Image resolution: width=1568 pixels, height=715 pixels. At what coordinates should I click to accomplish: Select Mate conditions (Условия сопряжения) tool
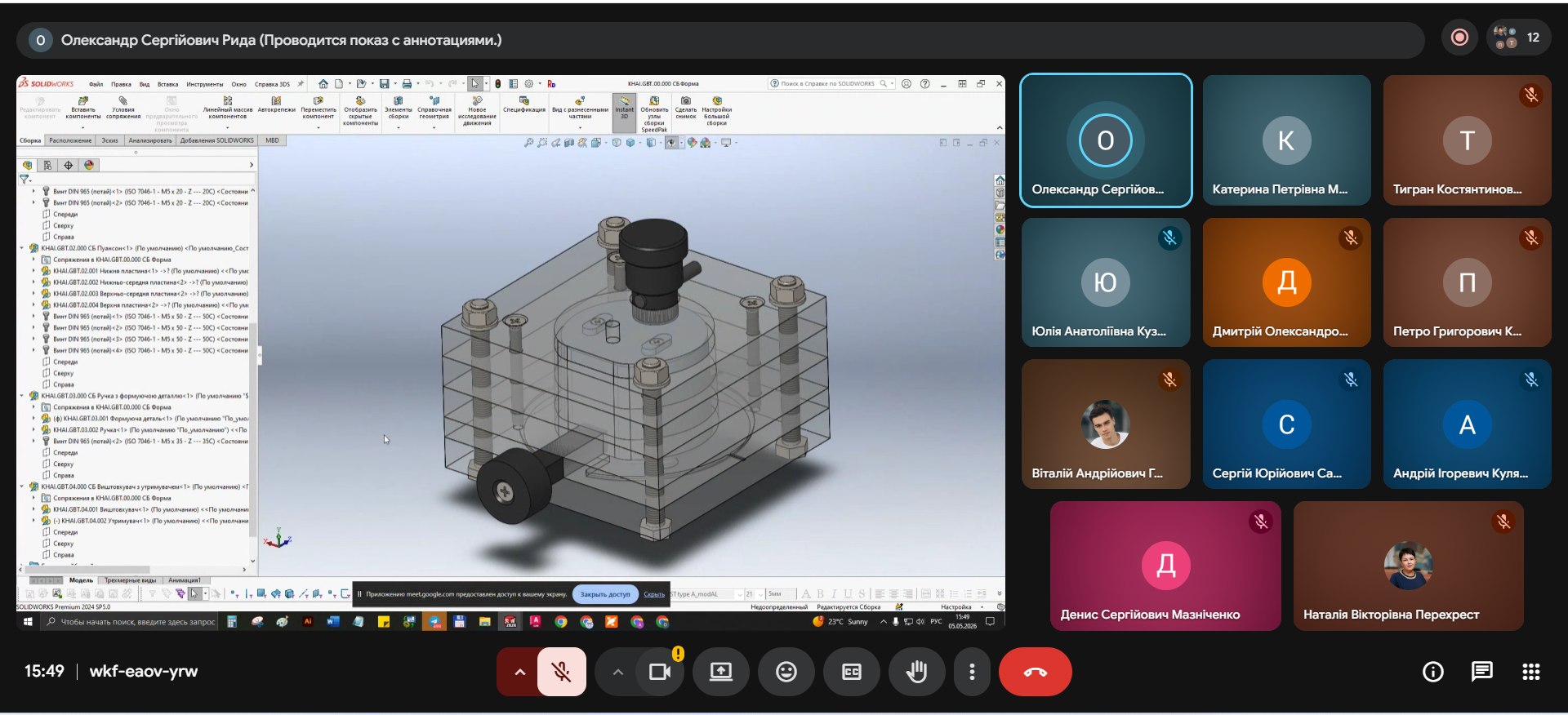[123, 108]
